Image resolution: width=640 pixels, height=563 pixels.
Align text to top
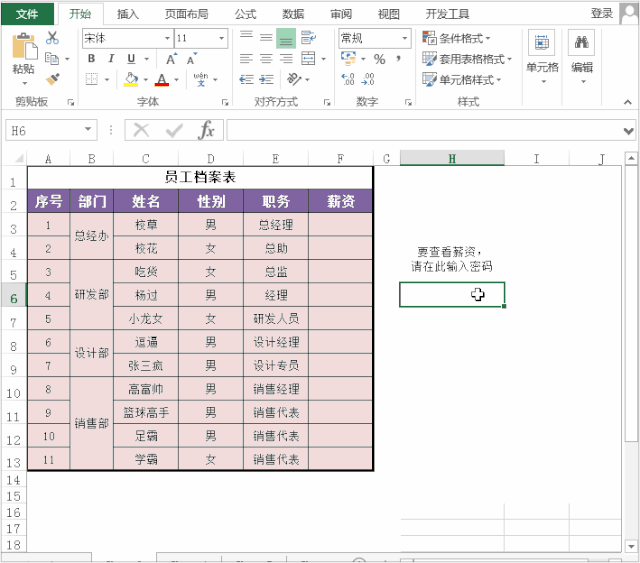(x=246, y=38)
